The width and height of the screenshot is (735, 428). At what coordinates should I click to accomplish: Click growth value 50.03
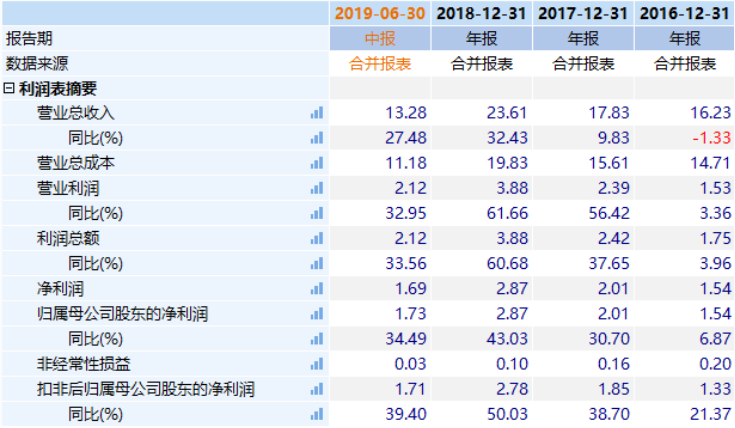pyautogui.click(x=507, y=414)
